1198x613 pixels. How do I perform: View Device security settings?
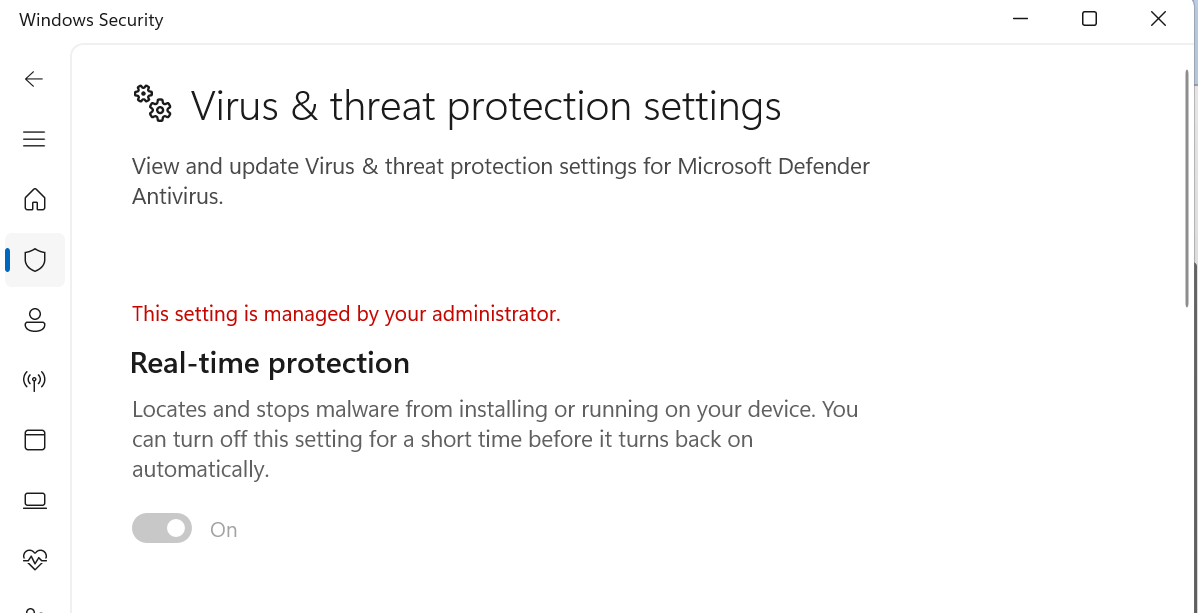point(34,500)
